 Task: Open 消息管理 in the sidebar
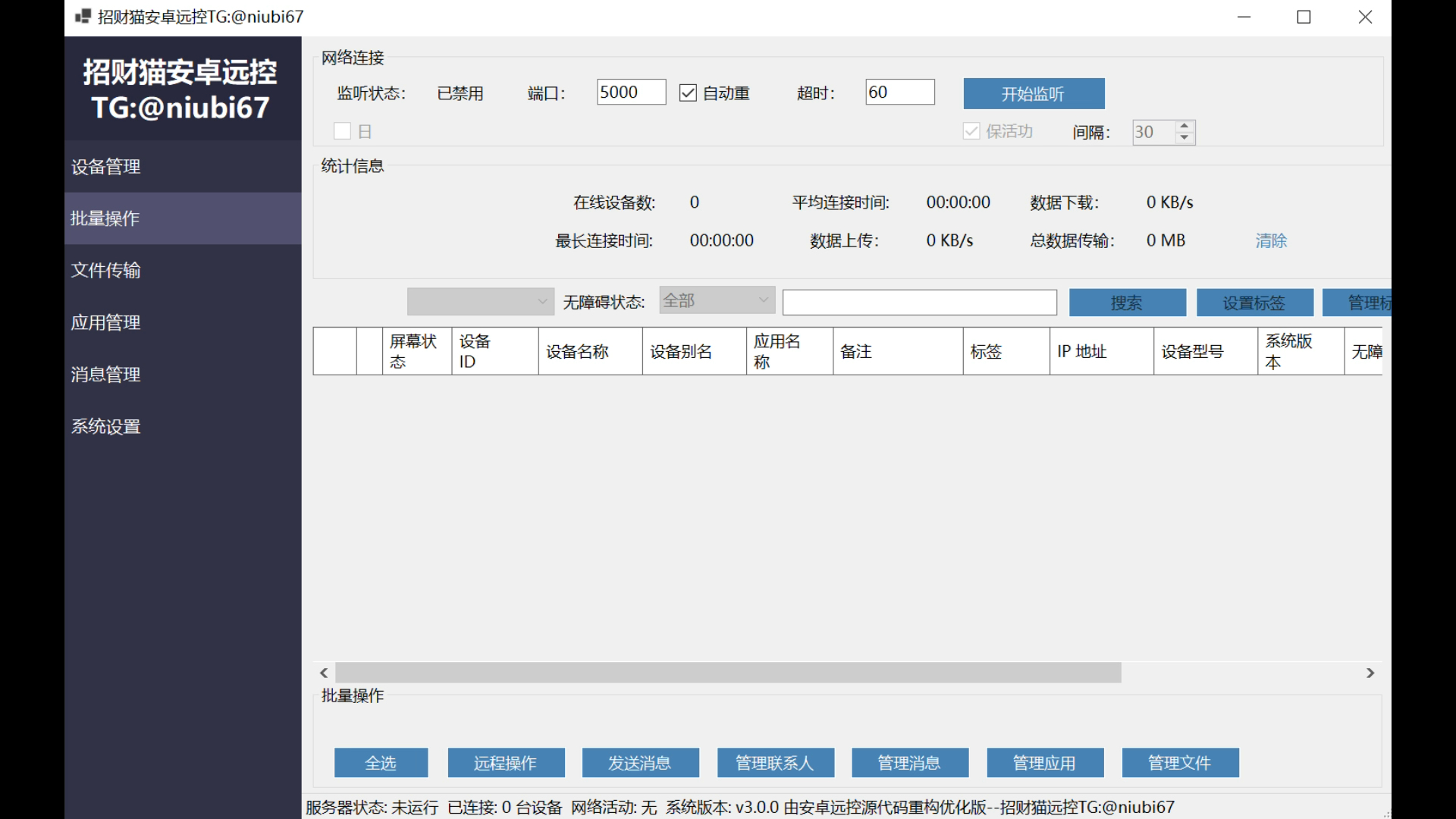pyautogui.click(x=183, y=374)
